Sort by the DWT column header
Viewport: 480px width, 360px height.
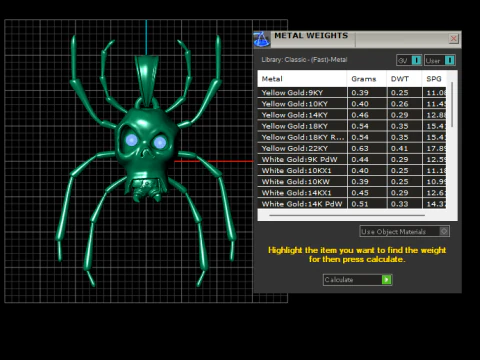point(404,79)
